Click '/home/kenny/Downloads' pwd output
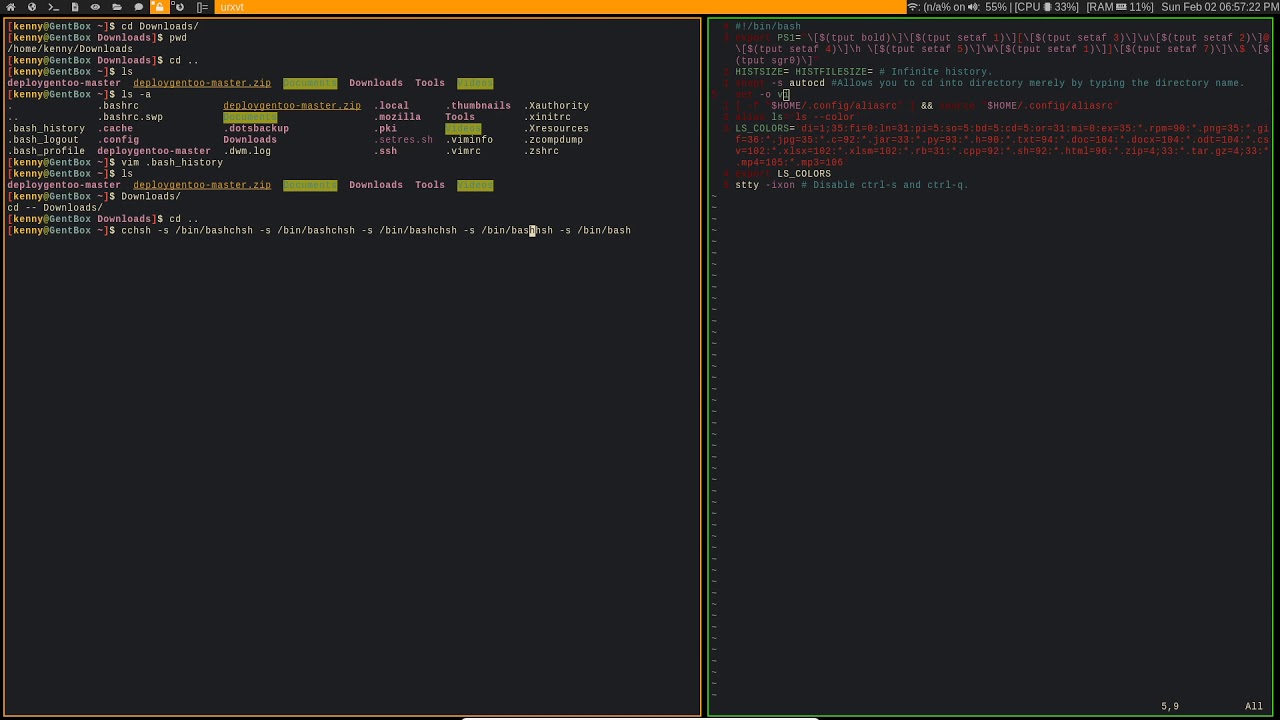Viewport: 1280px width, 720px height. [x=70, y=49]
